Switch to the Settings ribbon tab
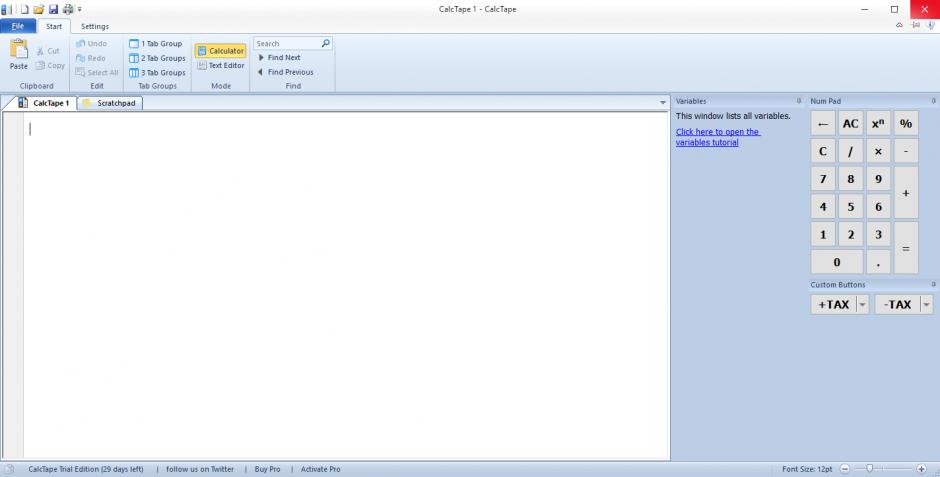Image resolution: width=940 pixels, height=477 pixels. tap(95, 26)
